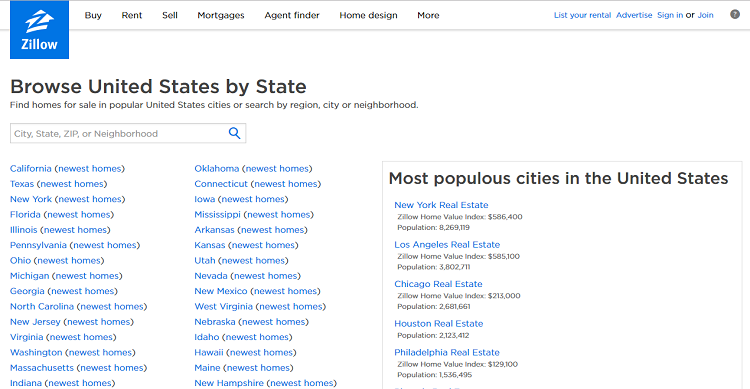Viewport: 750px width, 389px height.
Task: Open the West Virginia state link
Action: (x=223, y=306)
